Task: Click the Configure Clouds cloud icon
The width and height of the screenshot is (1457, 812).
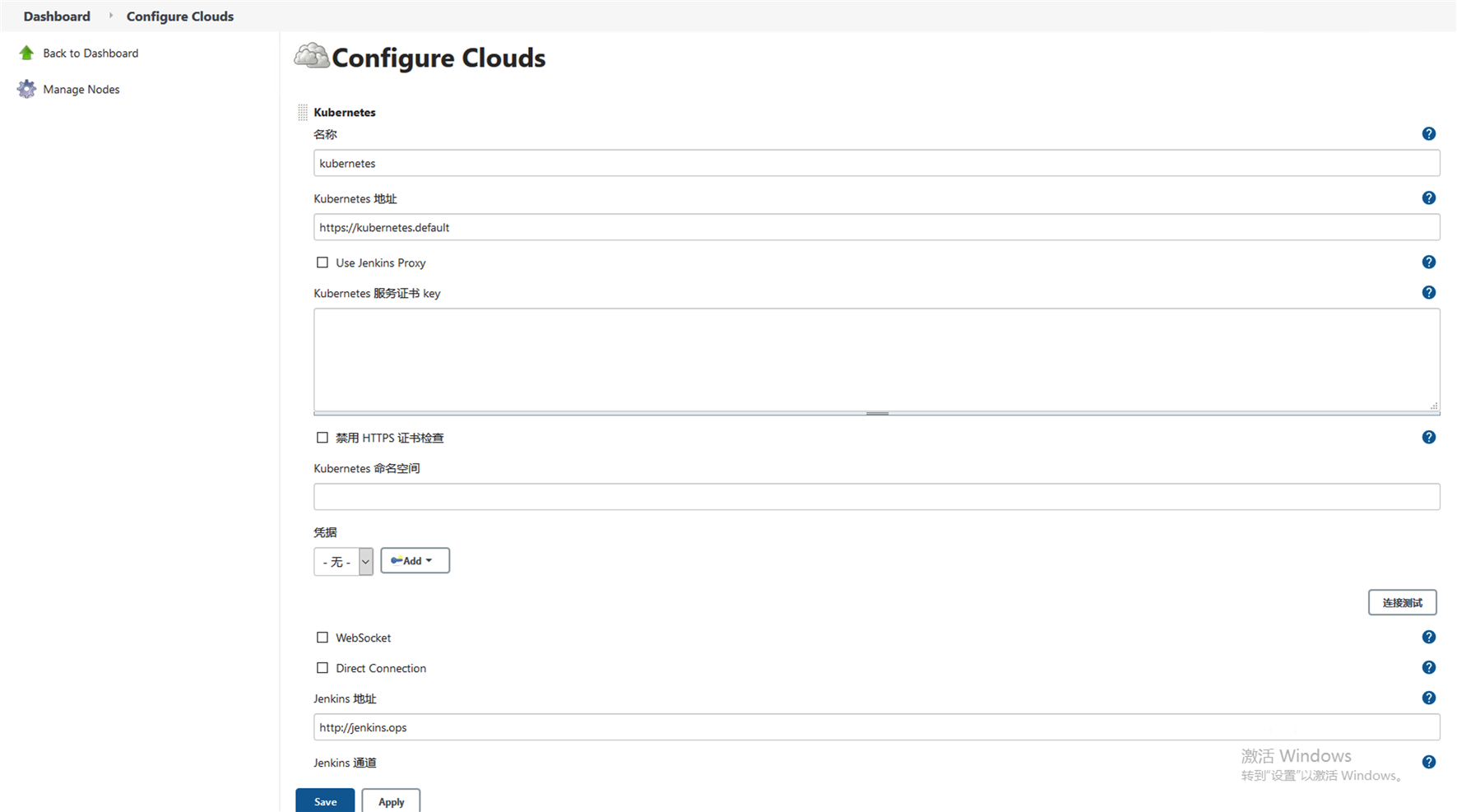Action: (x=312, y=56)
